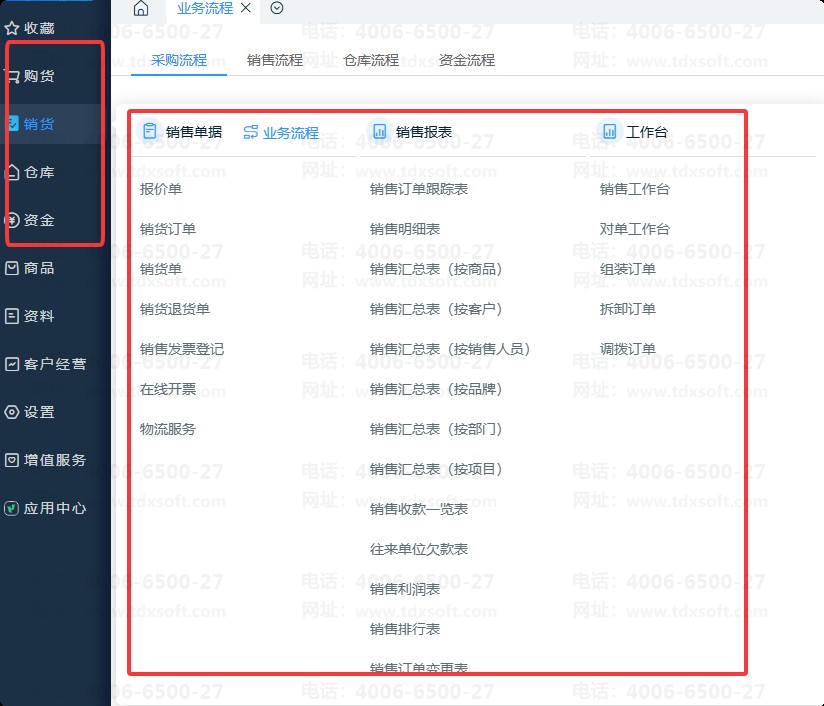
Task: Select the 销售流程 tab
Action: [275, 60]
